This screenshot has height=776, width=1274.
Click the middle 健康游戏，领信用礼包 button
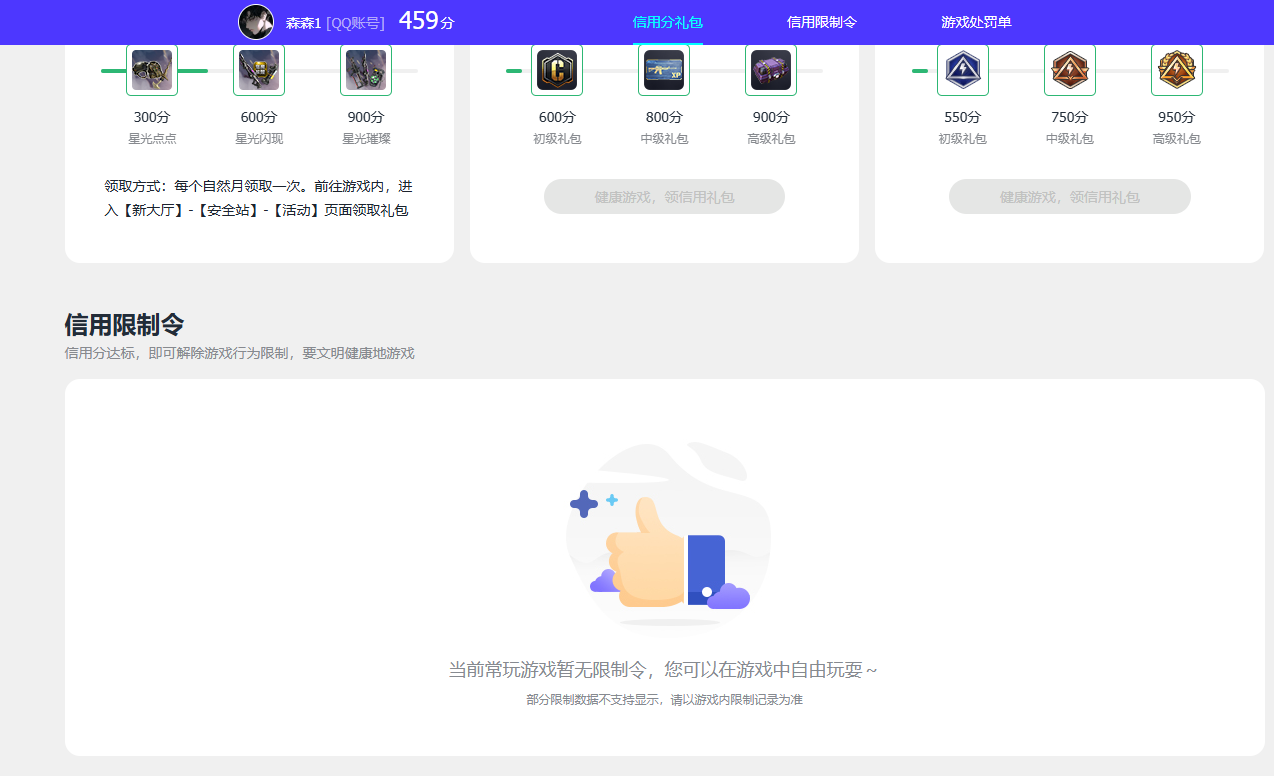click(x=664, y=196)
